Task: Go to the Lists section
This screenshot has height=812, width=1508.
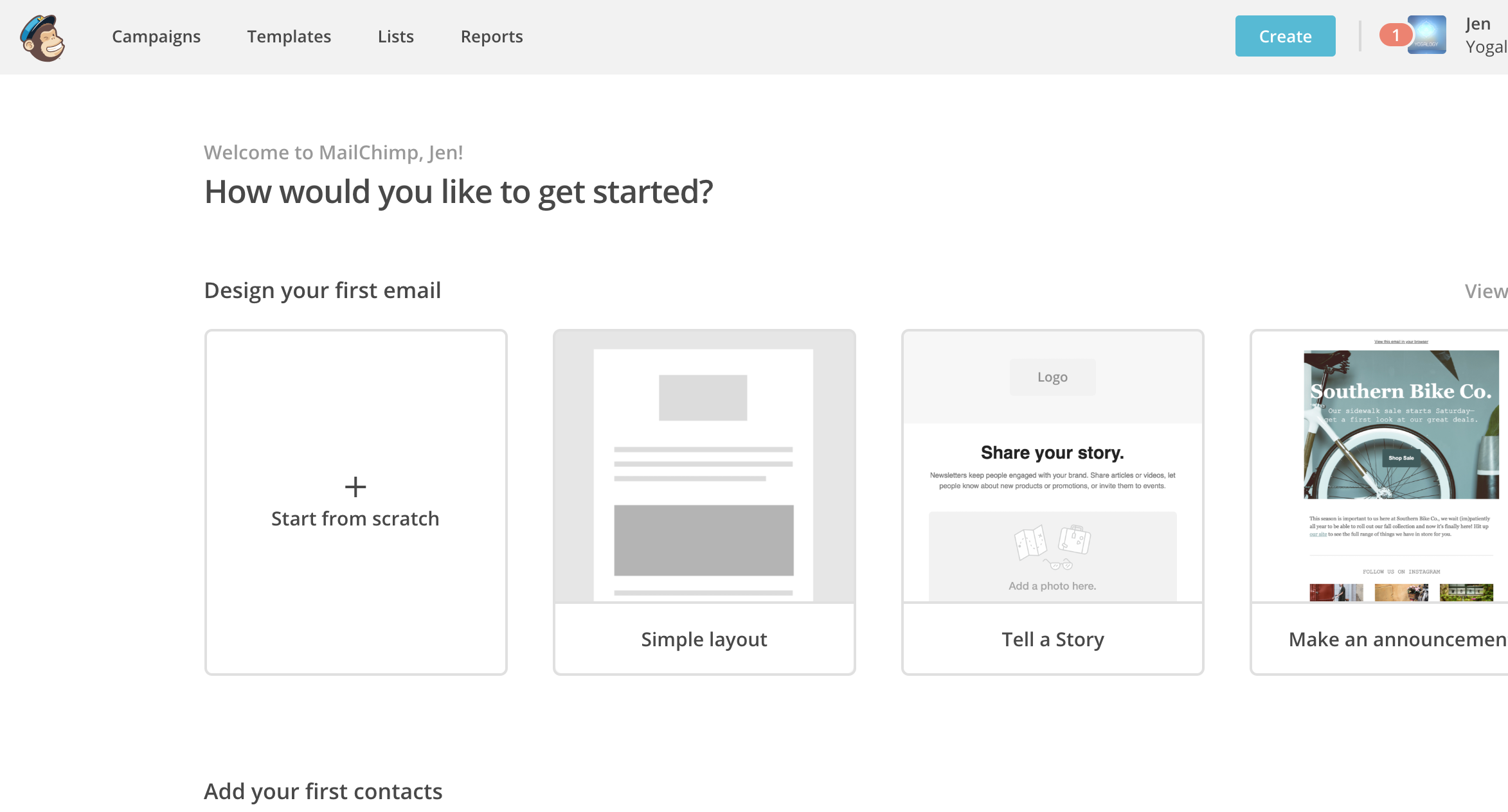Action: pos(396,37)
